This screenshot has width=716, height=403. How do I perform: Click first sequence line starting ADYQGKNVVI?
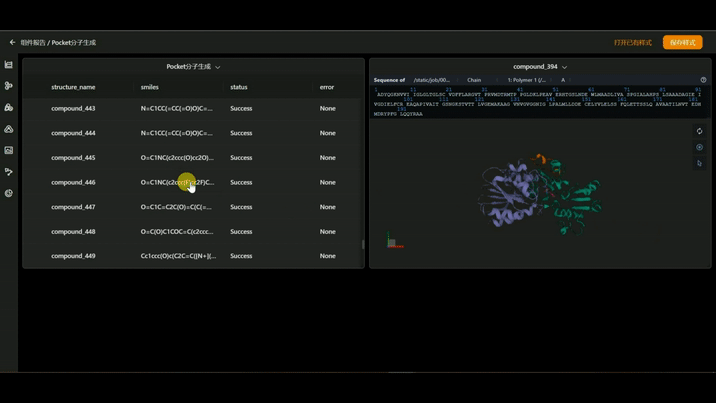pos(539,94)
